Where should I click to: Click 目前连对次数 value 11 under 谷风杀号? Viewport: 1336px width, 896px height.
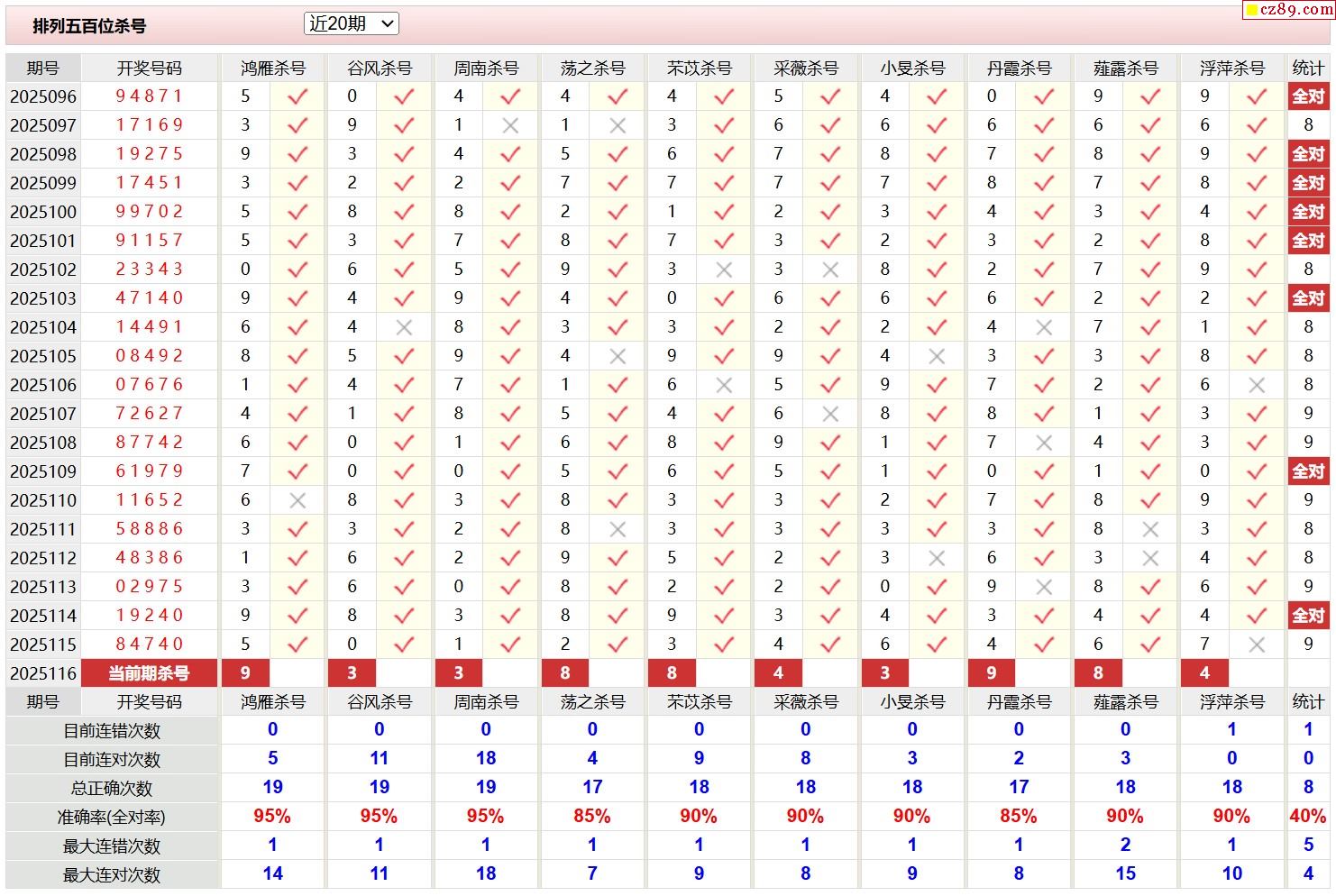[x=380, y=759]
